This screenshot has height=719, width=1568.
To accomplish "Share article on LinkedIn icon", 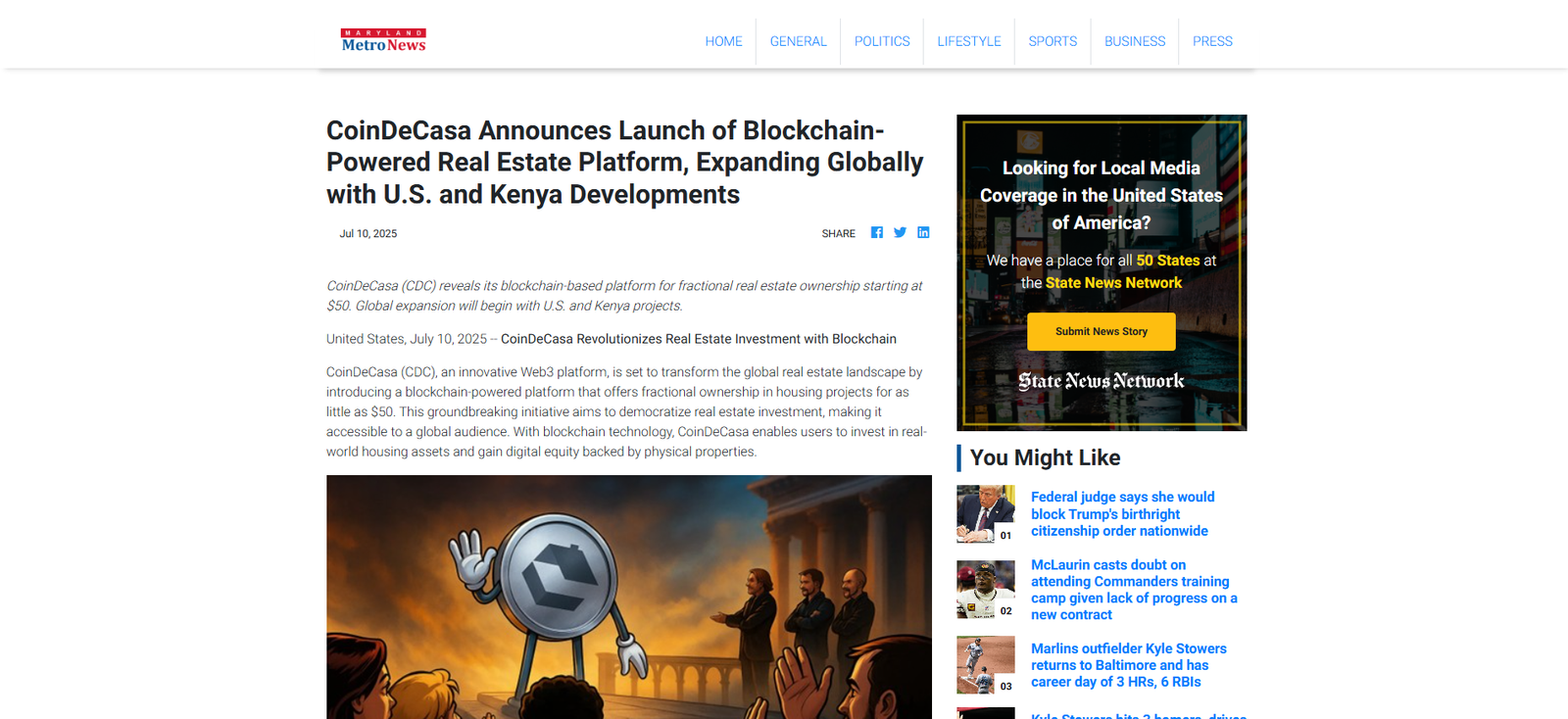I will tap(923, 232).
